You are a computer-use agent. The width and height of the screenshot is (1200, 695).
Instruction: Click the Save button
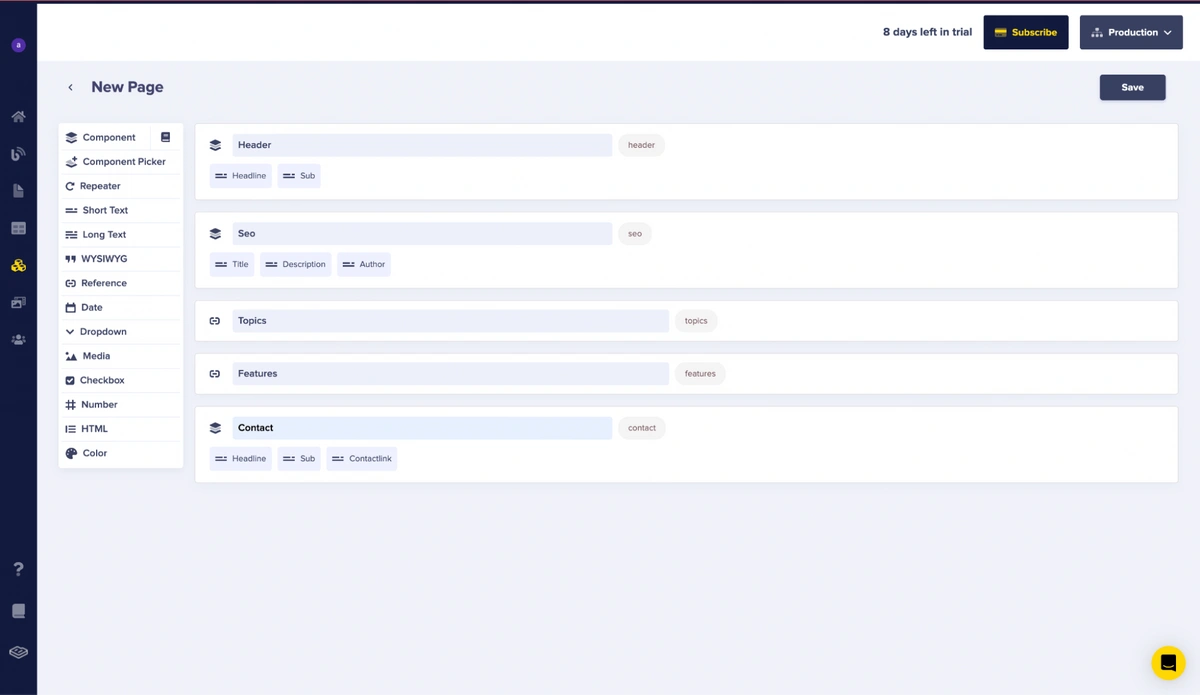tap(1132, 87)
